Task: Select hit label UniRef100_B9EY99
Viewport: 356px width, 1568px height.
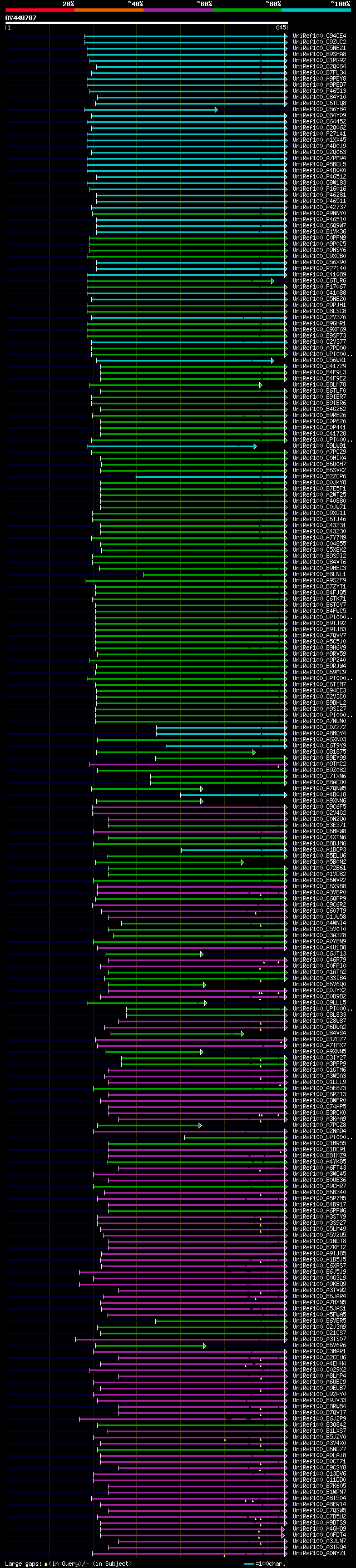Action: [x=319, y=758]
